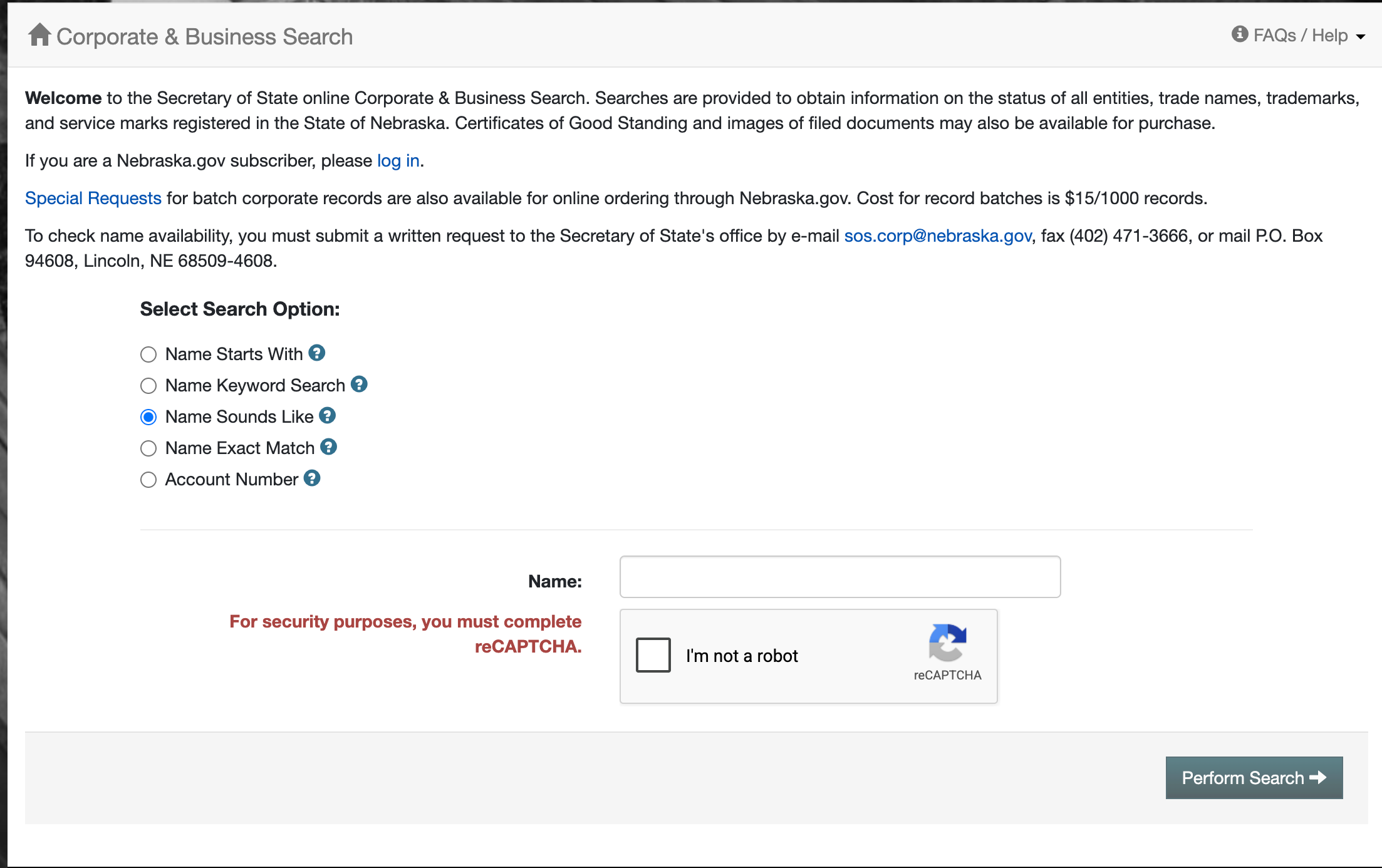This screenshot has height=868, width=1382.
Task: Focus the Name input field
Action: point(840,577)
